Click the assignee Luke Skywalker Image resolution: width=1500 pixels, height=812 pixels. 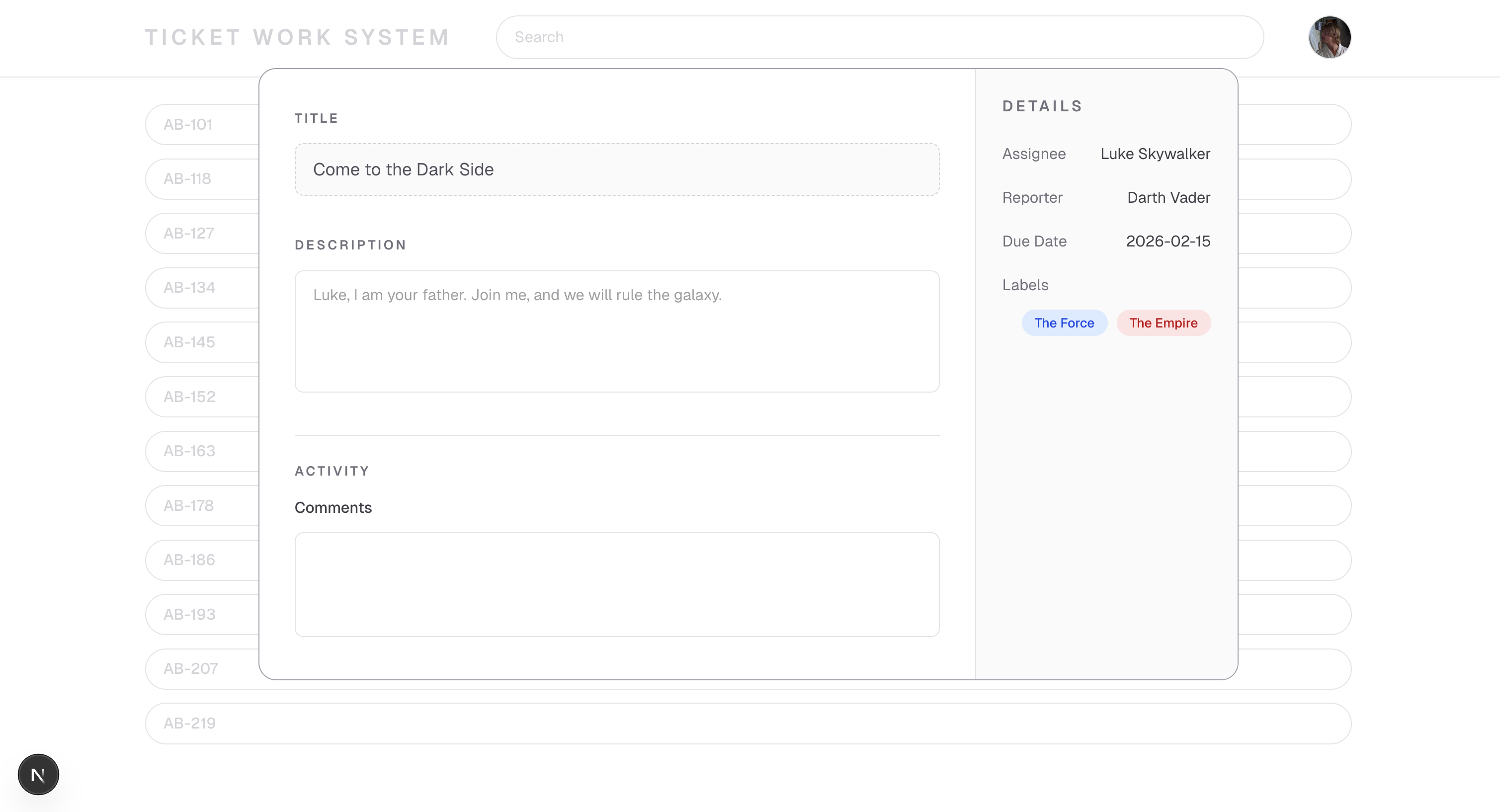tap(1155, 154)
